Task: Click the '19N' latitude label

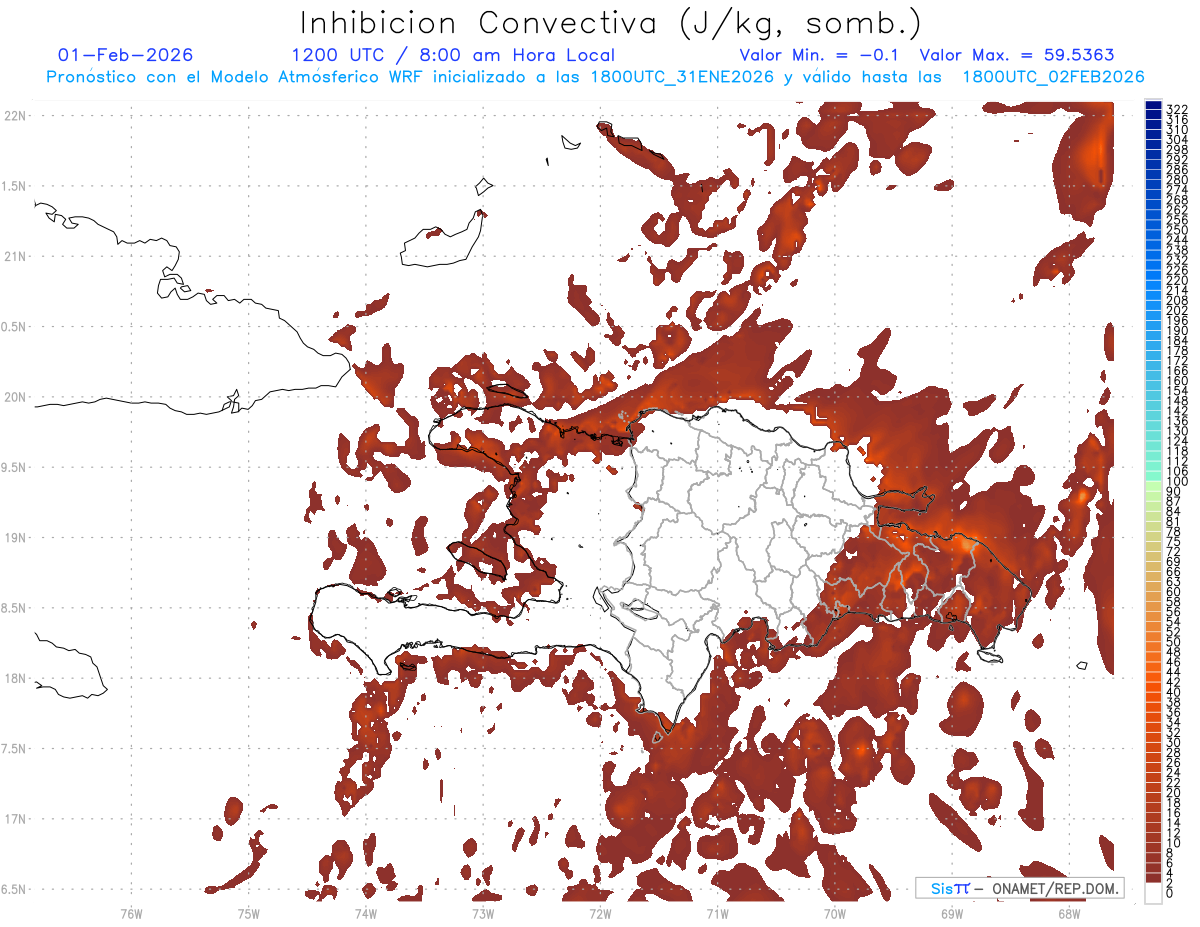Action: click(15, 537)
